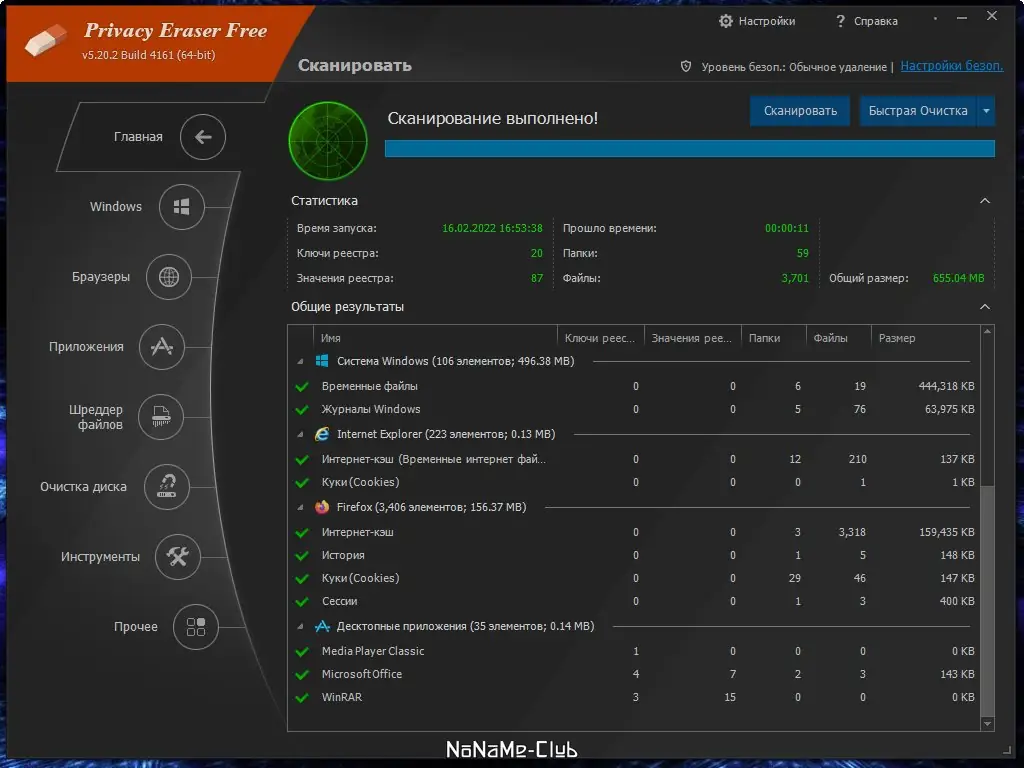Viewport: 1024px width, 768px height.
Task: Select Windows label in the sidebar
Action: pos(116,206)
